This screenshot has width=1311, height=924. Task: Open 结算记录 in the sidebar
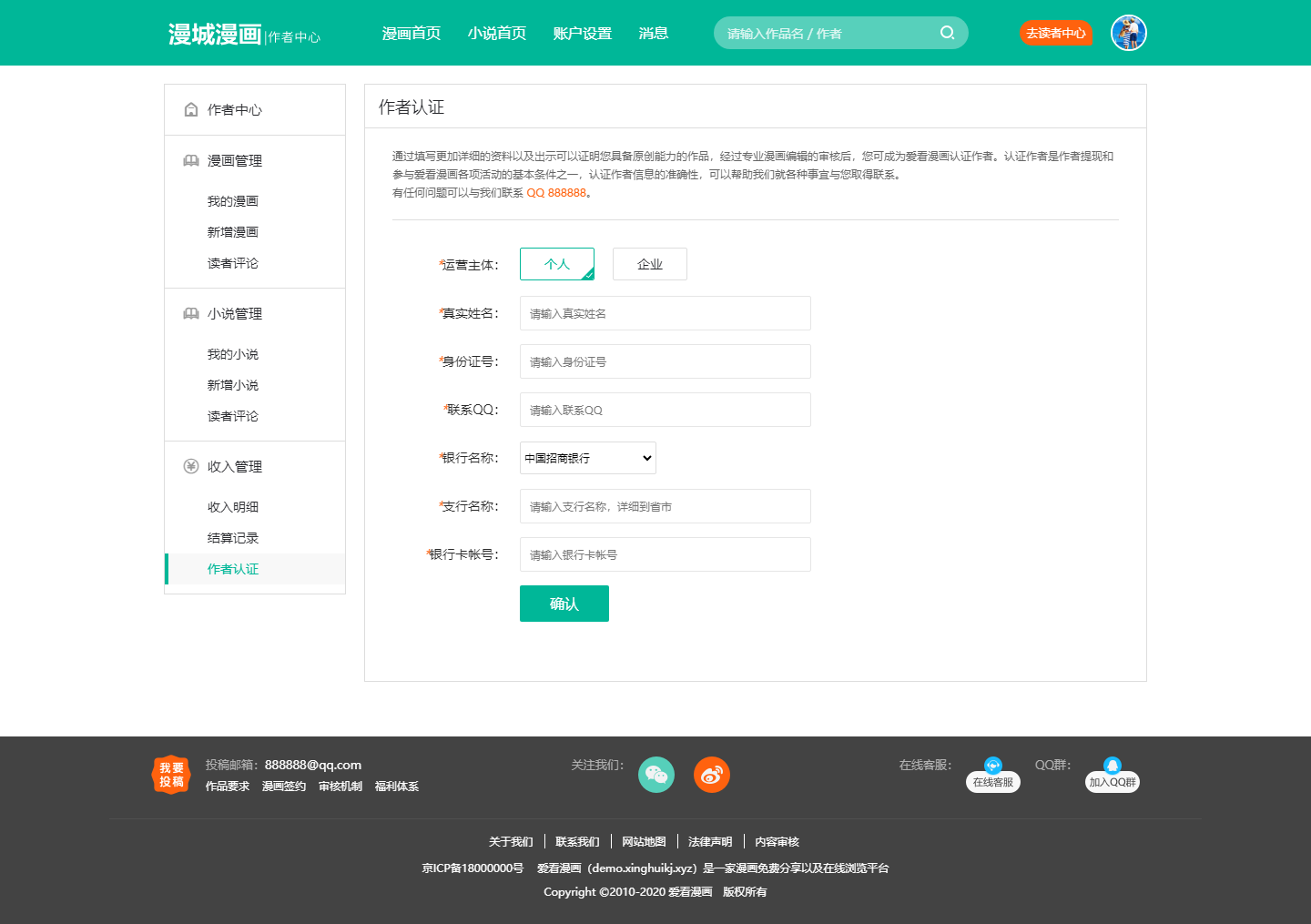[233, 538]
